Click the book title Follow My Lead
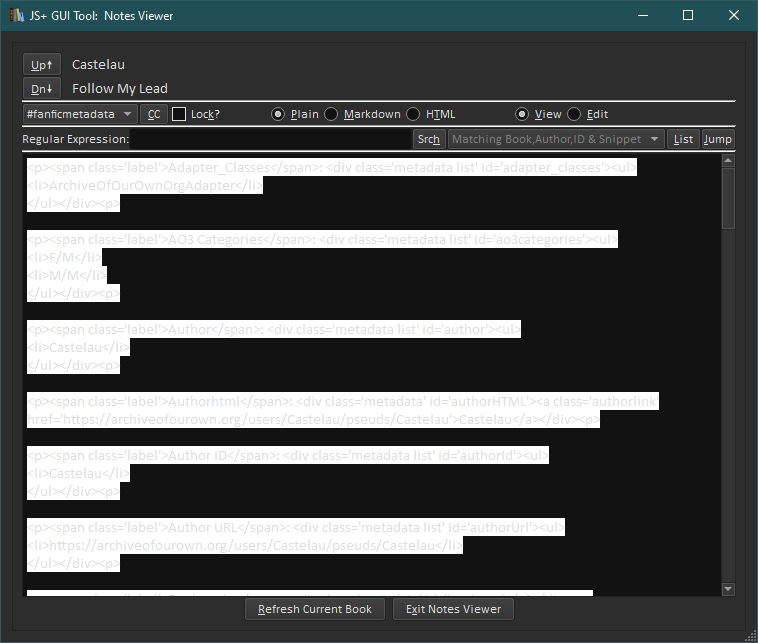 [x=120, y=88]
